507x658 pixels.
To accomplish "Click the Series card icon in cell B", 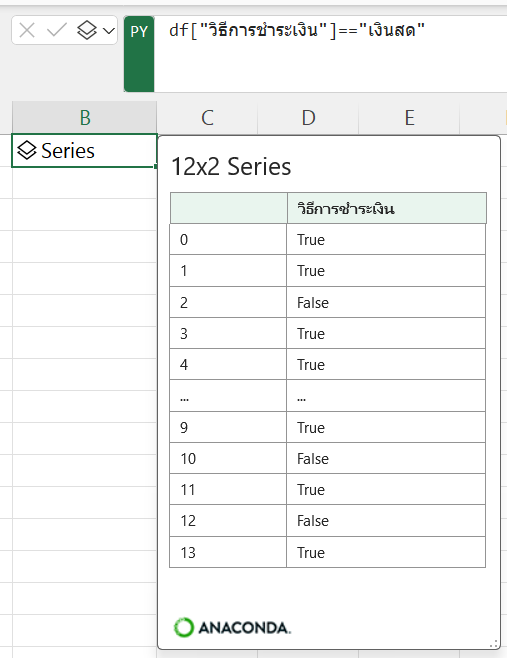I will coord(27,151).
